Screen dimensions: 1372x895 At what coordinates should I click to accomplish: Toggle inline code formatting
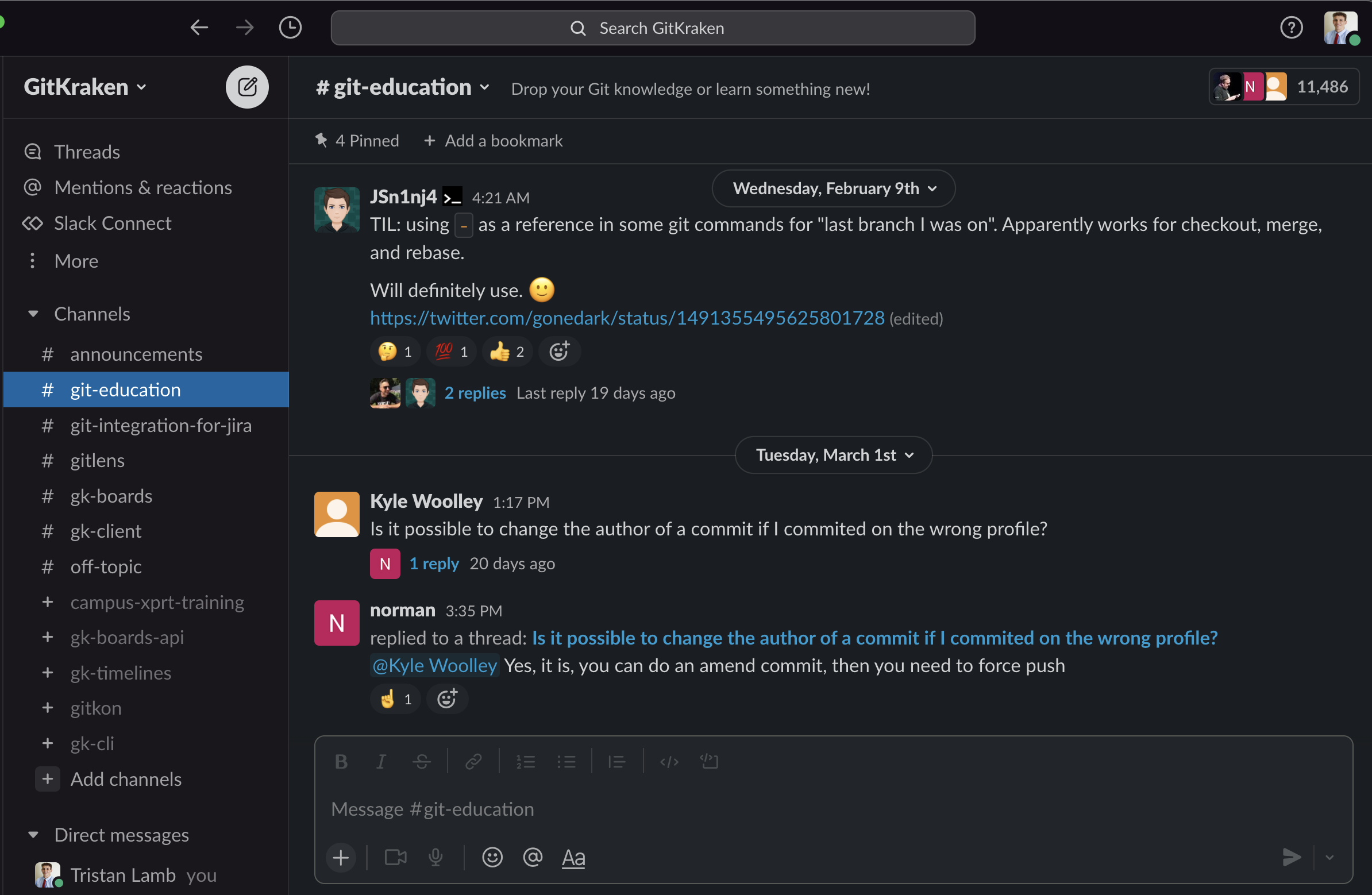pyautogui.click(x=669, y=761)
